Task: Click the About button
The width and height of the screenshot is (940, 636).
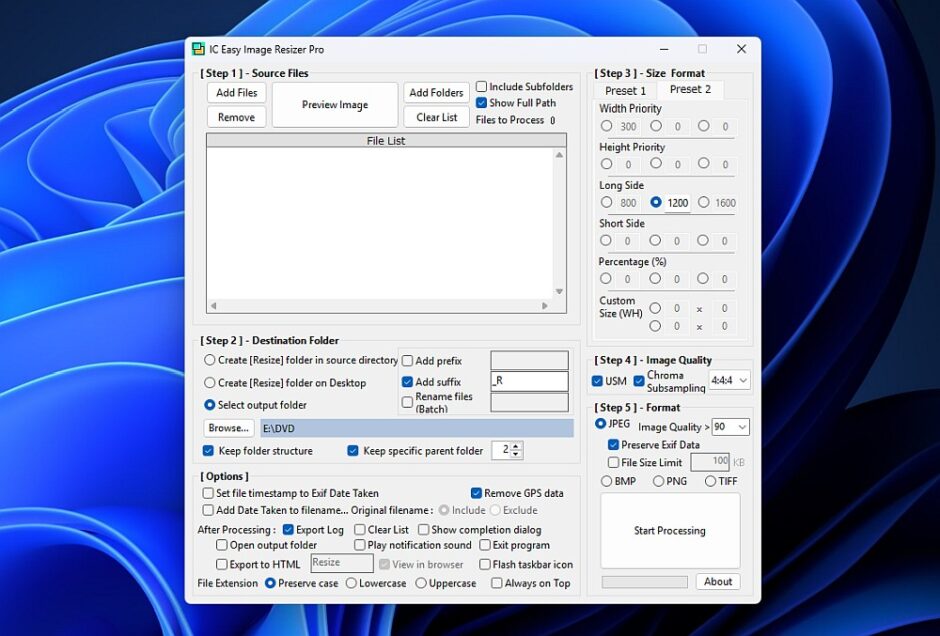Action: pyautogui.click(x=718, y=581)
